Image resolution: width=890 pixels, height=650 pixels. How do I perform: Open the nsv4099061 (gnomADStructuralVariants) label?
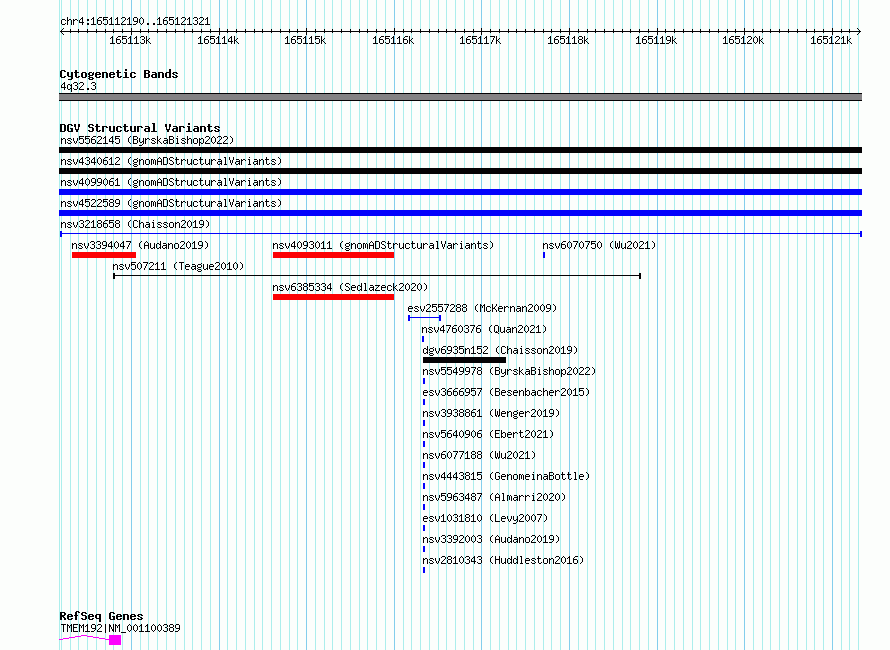pyautogui.click(x=171, y=182)
